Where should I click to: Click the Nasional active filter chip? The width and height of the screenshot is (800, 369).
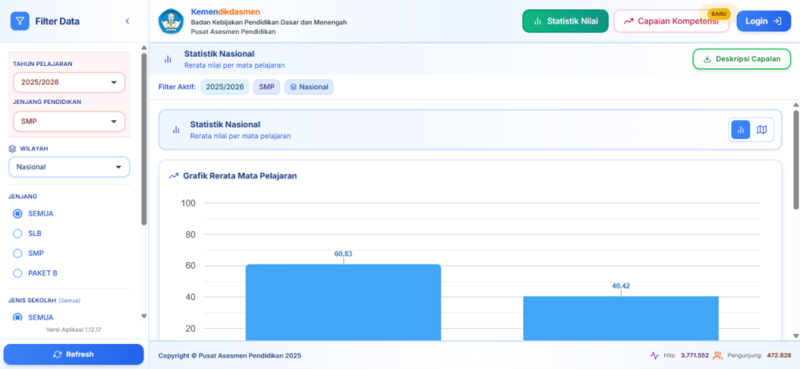tap(309, 87)
